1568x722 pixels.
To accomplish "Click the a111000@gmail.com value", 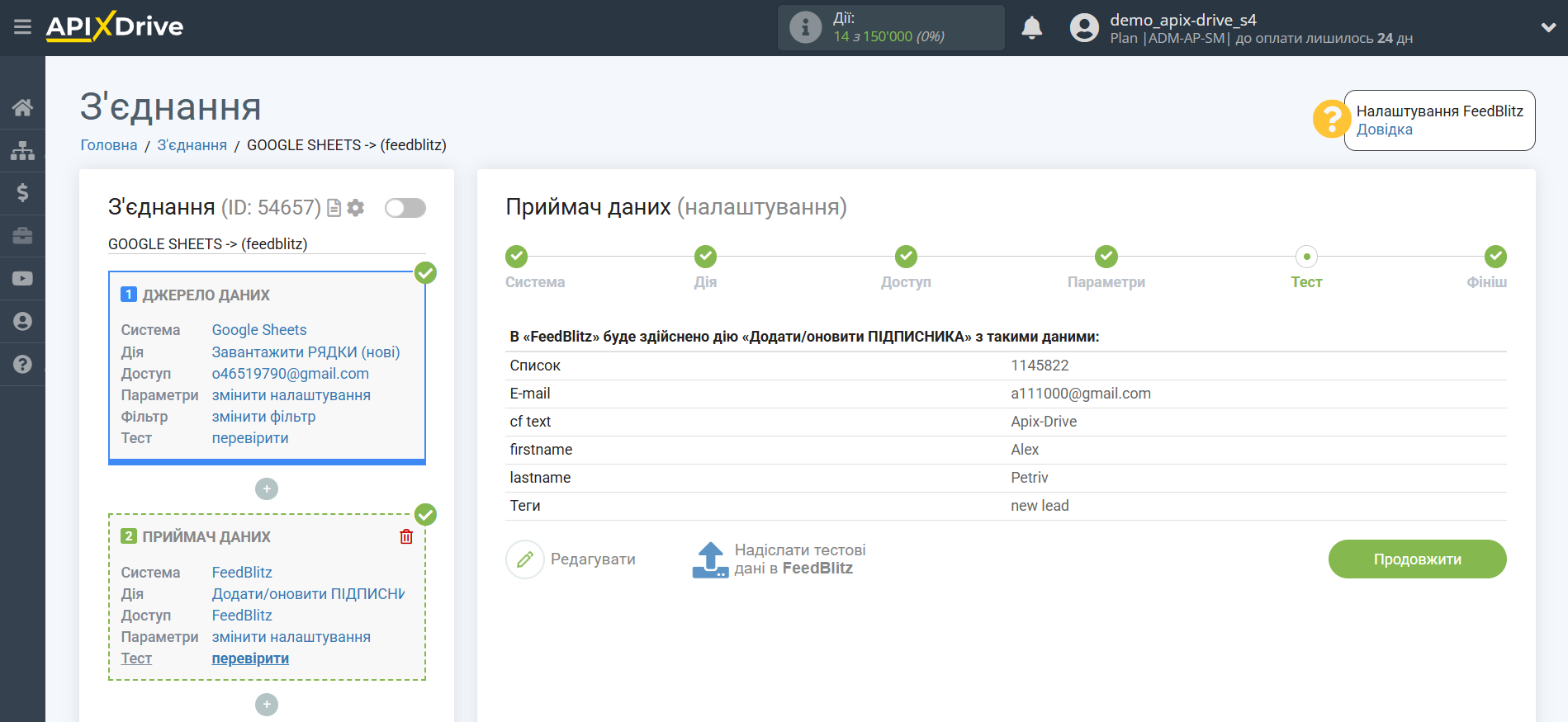I will (x=1081, y=394).
